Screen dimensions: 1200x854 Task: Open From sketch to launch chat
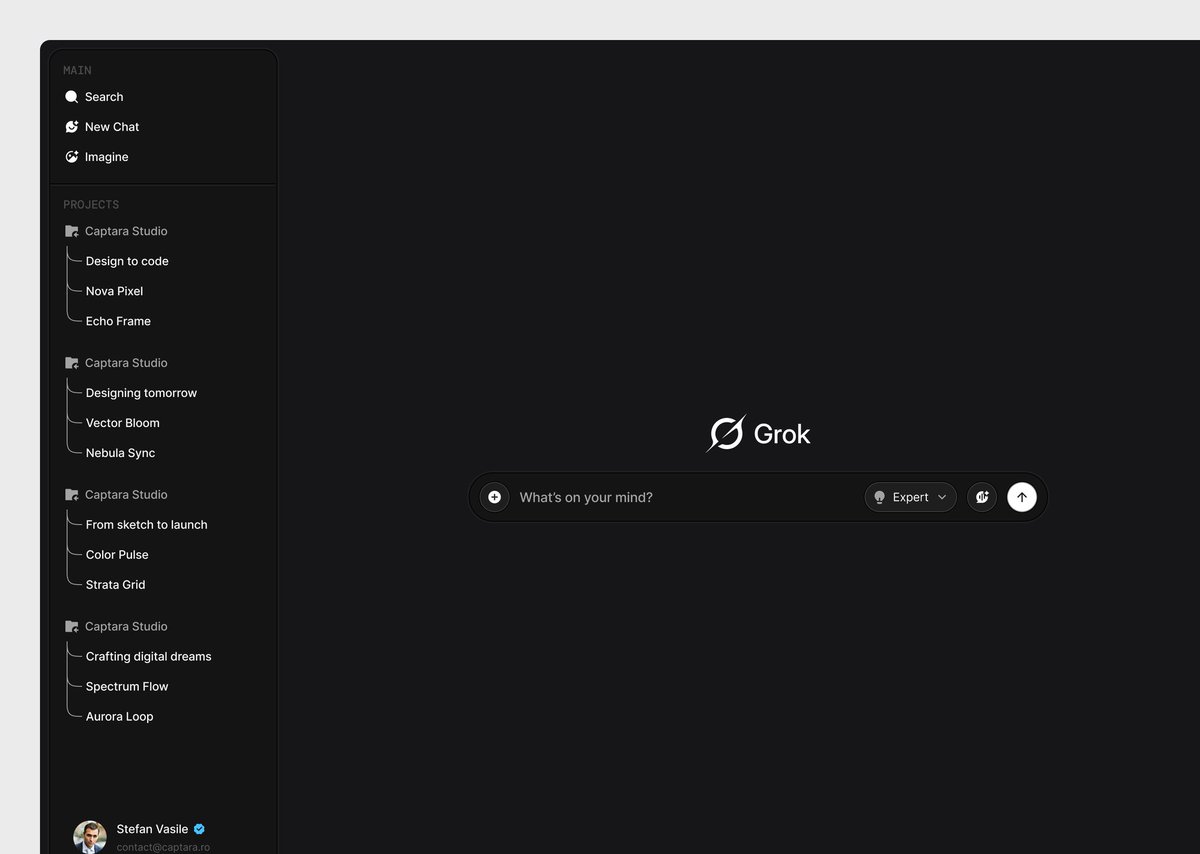[146, 525]
